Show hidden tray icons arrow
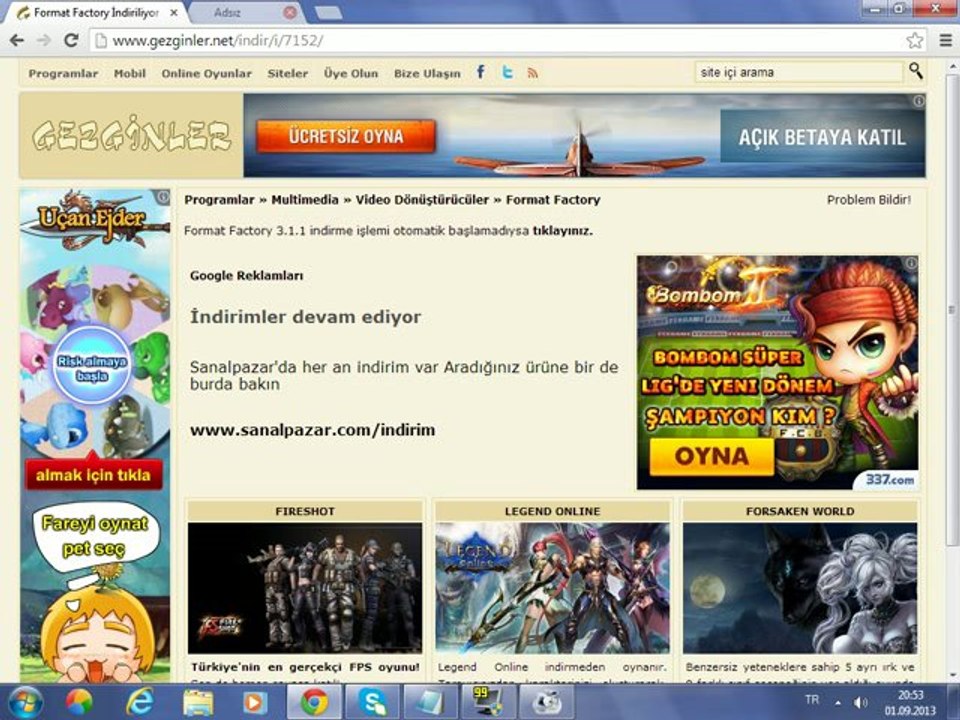Image resolution: width=960 pixels, height=720 pixels. click(x=838, y=703)
